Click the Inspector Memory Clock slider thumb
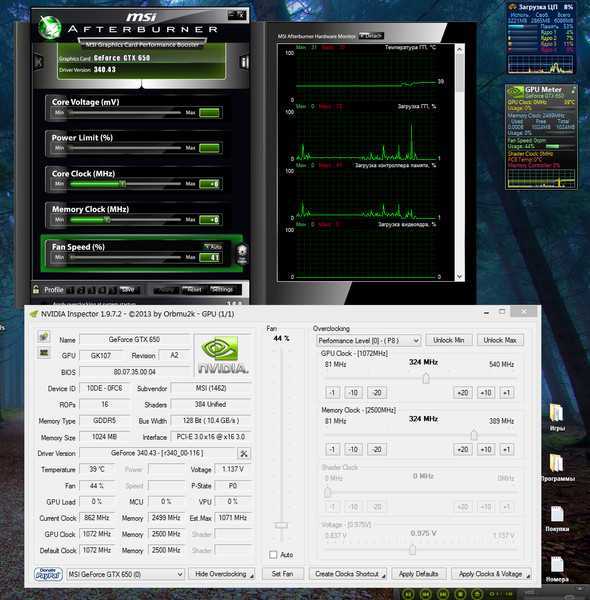 [x=474, y=435]
